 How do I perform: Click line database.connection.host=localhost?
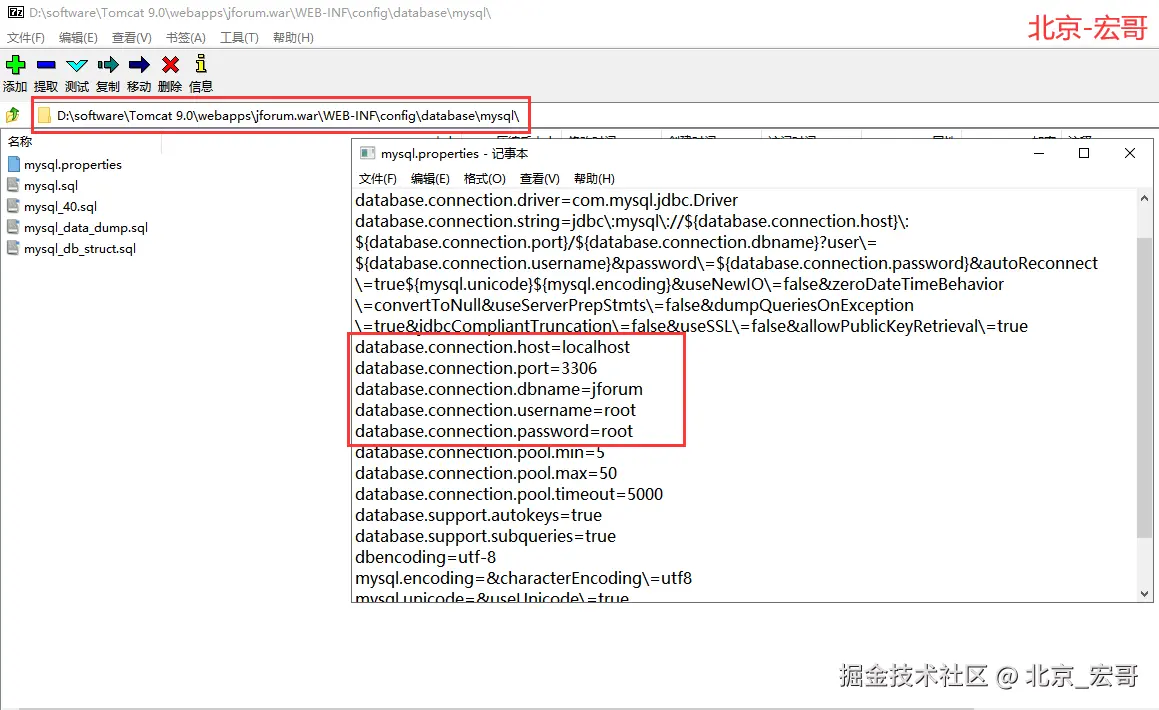492,347
